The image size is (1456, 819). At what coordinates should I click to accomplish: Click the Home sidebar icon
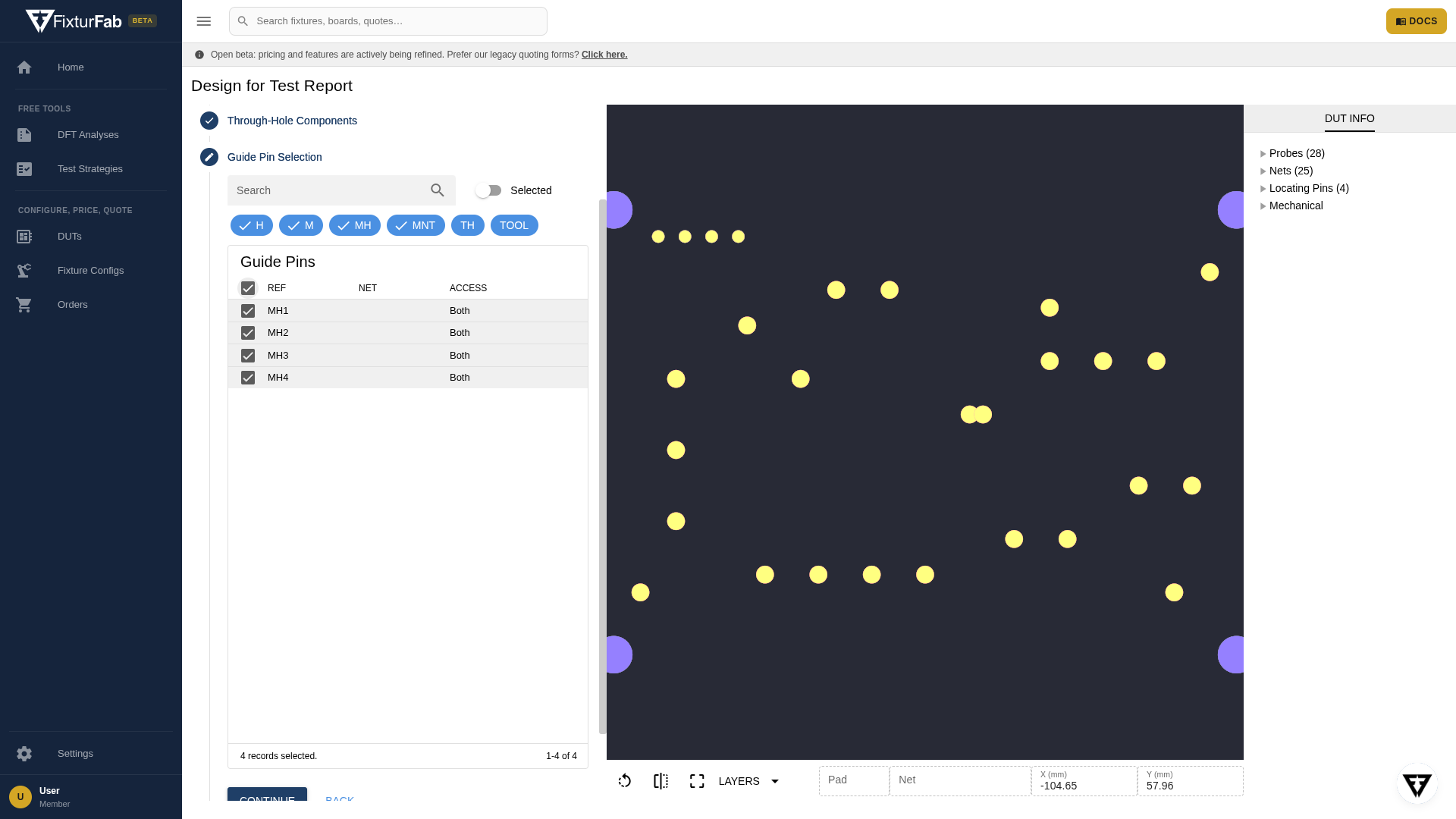(24, 67)
